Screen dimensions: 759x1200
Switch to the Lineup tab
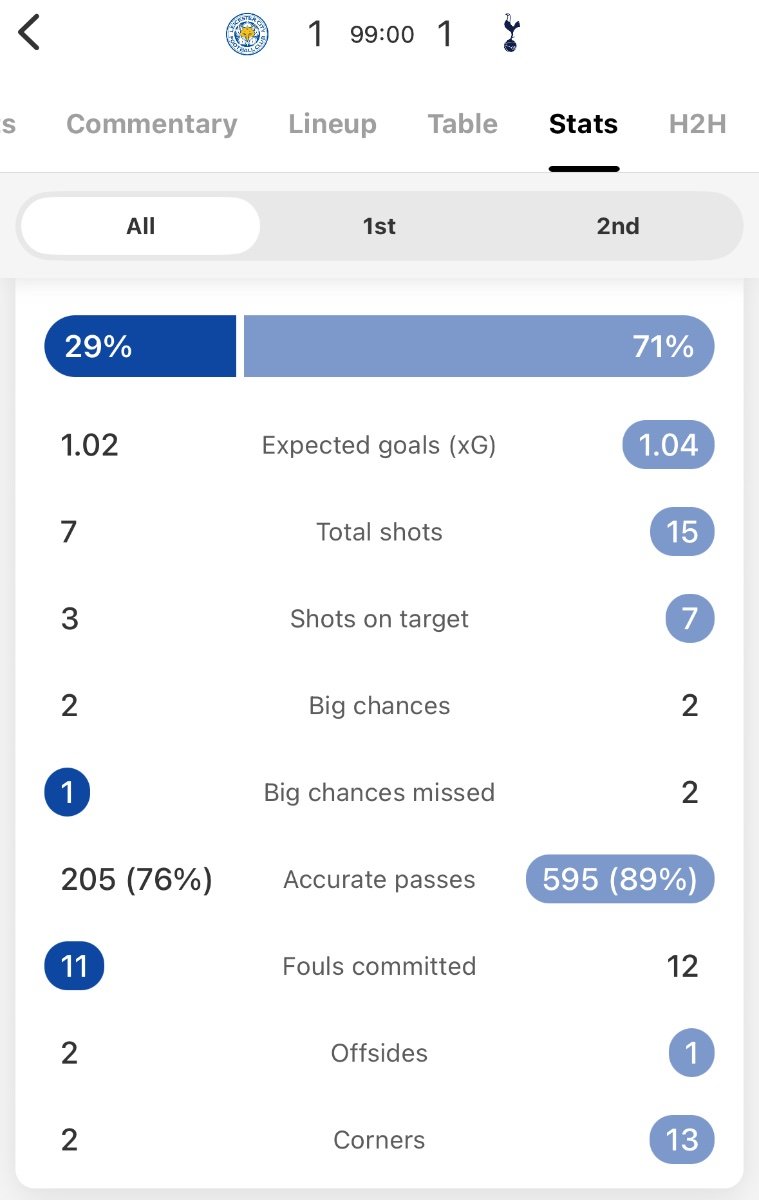pos(333,124)
